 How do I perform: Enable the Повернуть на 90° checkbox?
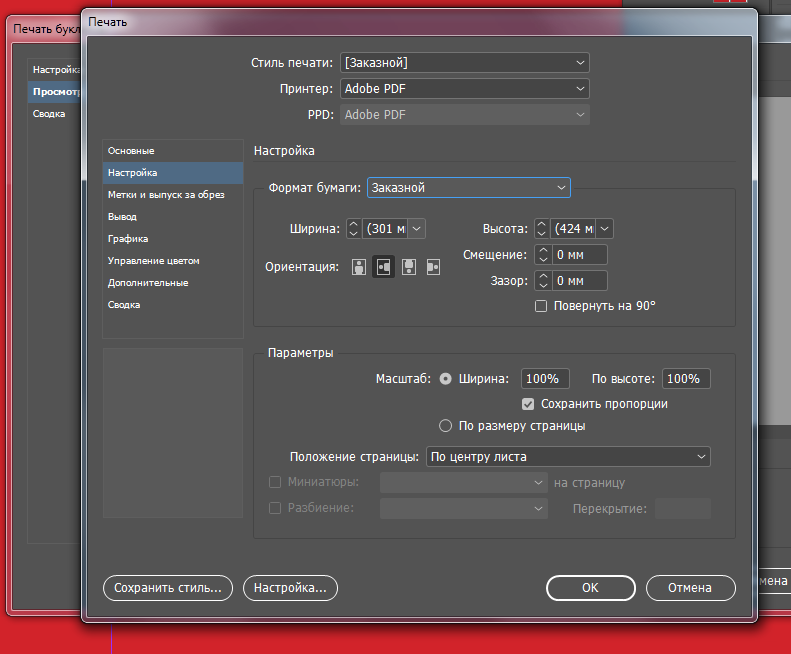[541, 306]
